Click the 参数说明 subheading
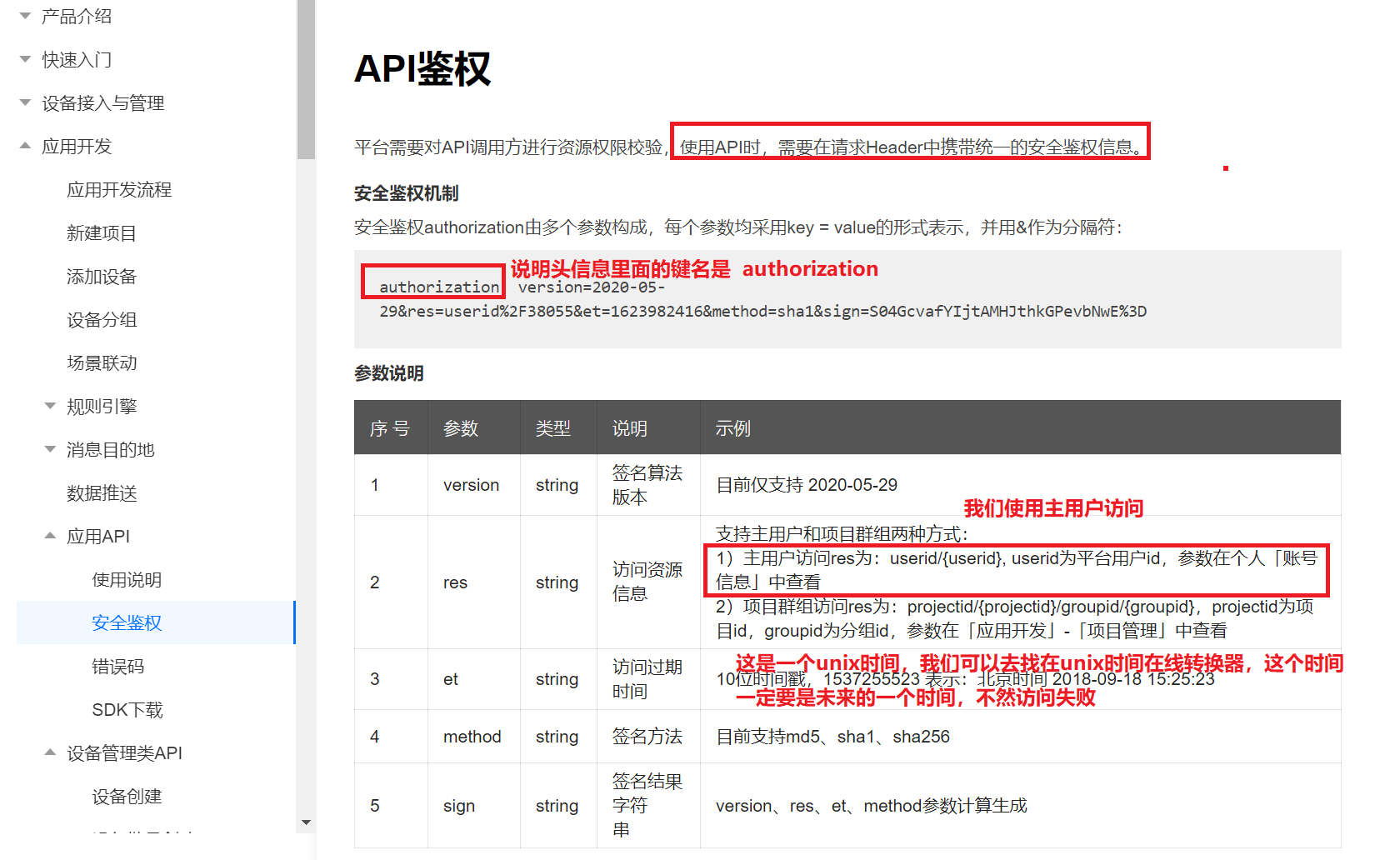The width and height of the screenshot is (1400, 860). (x=389, y=373)
